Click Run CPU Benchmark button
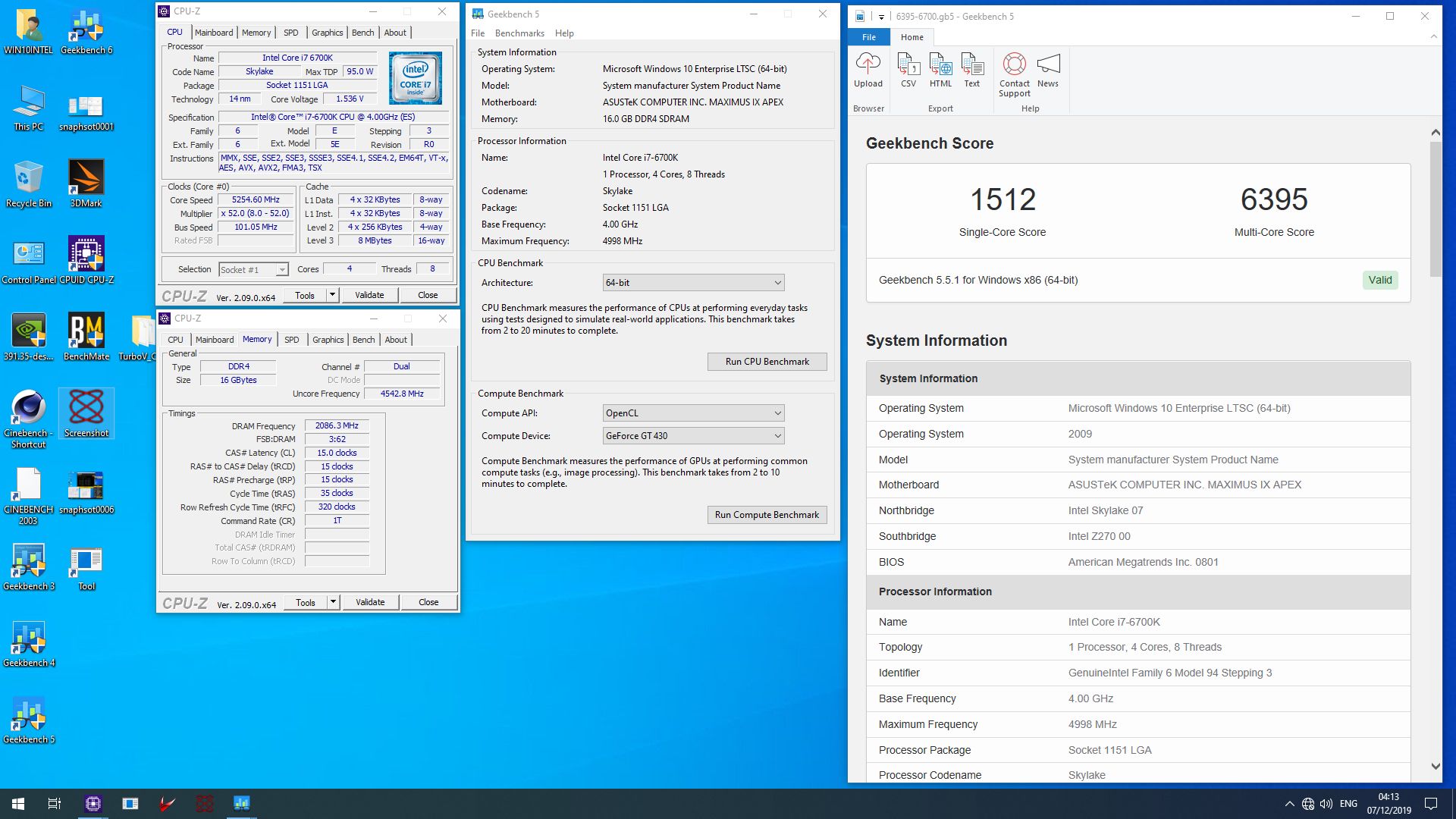 (x=767, y=362)
